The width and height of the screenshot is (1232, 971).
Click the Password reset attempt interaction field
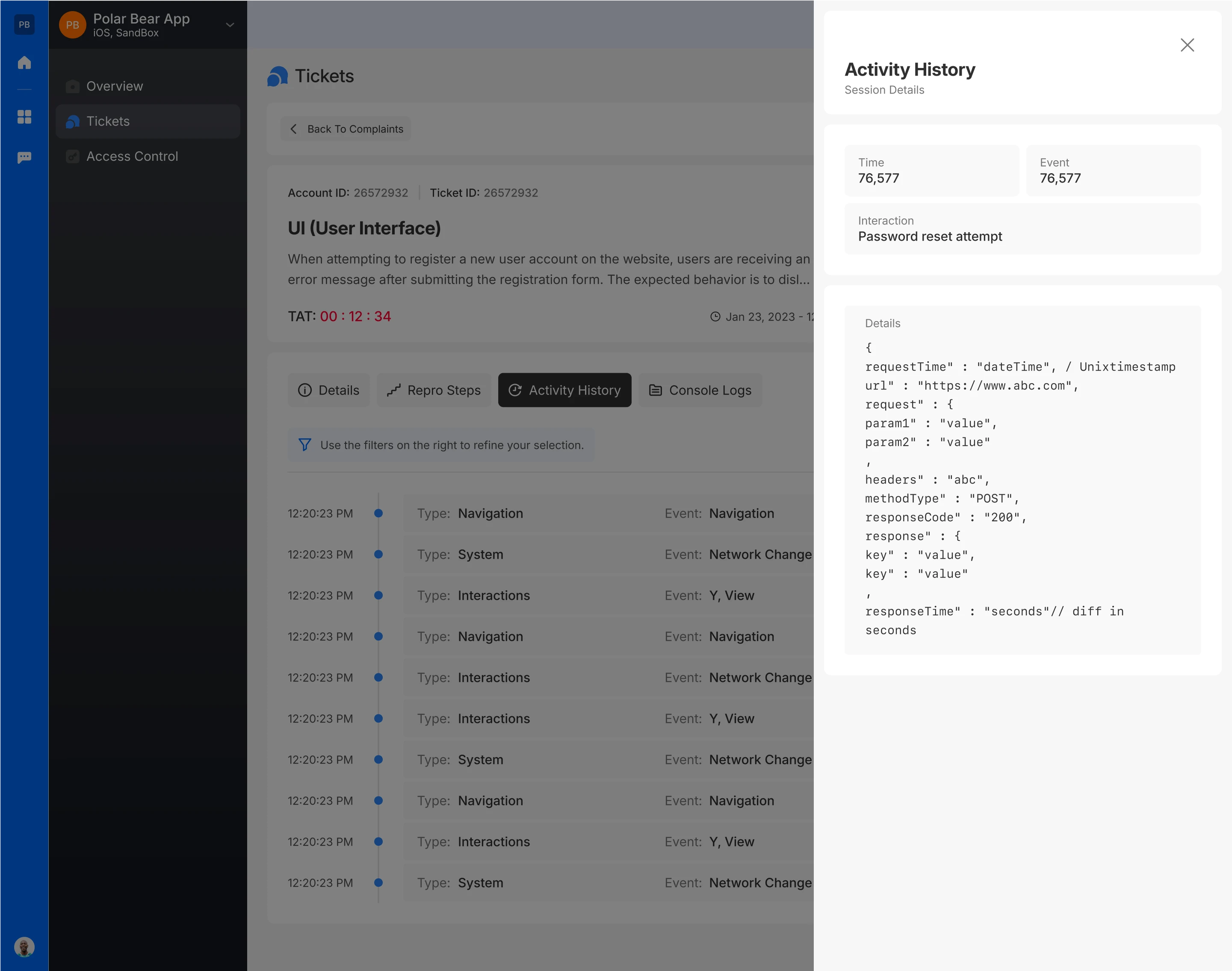[x=1022, y=229]
